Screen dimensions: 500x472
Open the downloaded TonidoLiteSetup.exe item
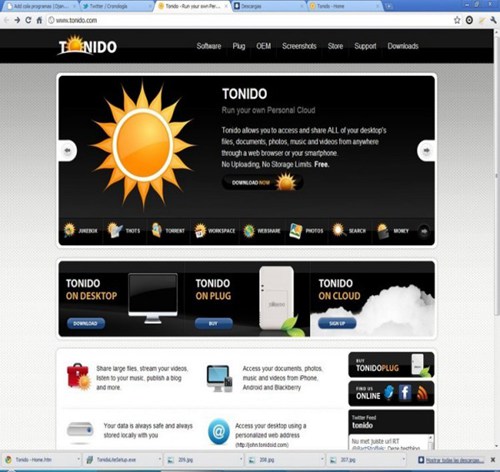(x=122, y=460)
